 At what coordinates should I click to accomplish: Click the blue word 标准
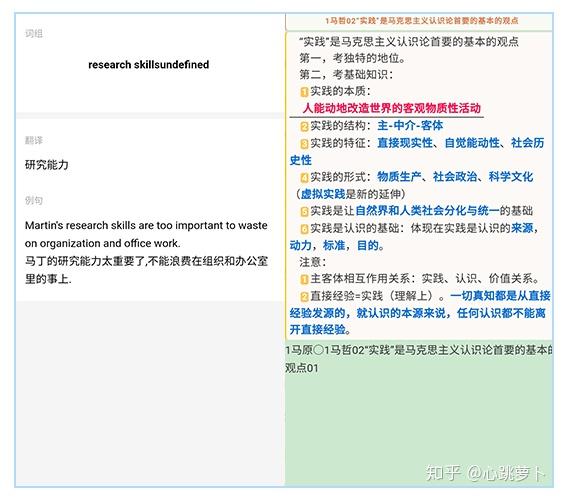(x=334, y=245)
